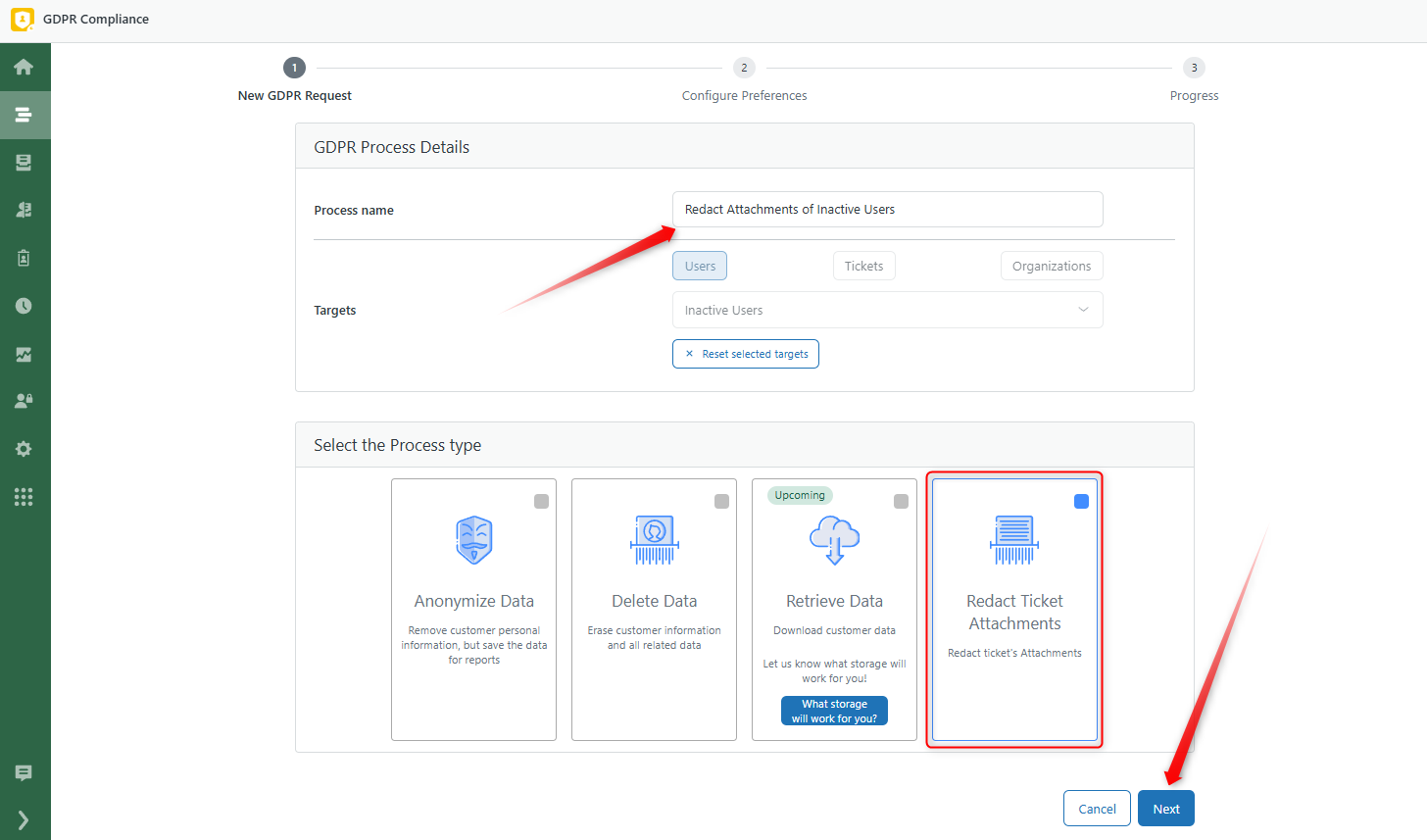
Task: Switch targets to the Tickets tab
Action: coord(863,266)
